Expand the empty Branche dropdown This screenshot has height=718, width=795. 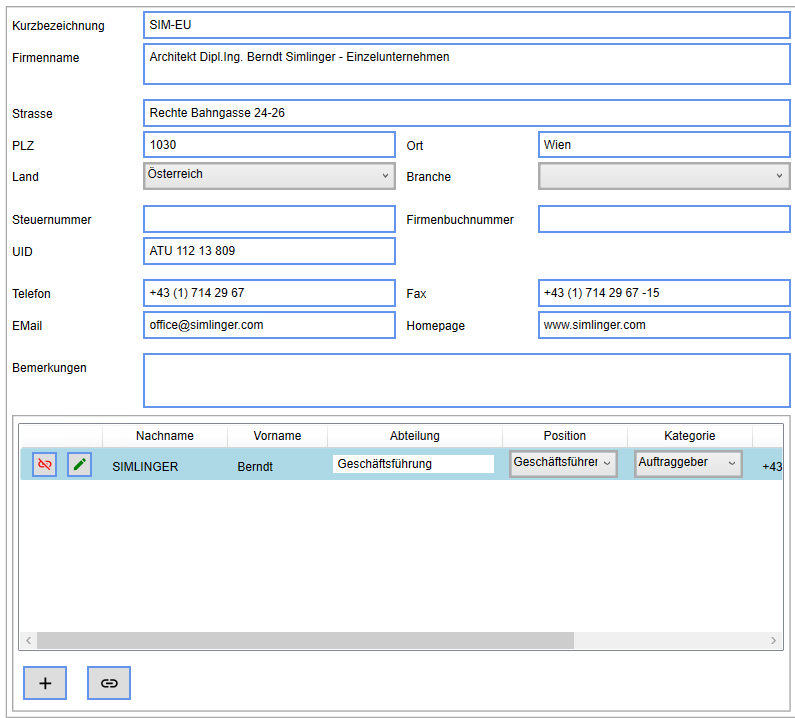(x=664, y=176)
